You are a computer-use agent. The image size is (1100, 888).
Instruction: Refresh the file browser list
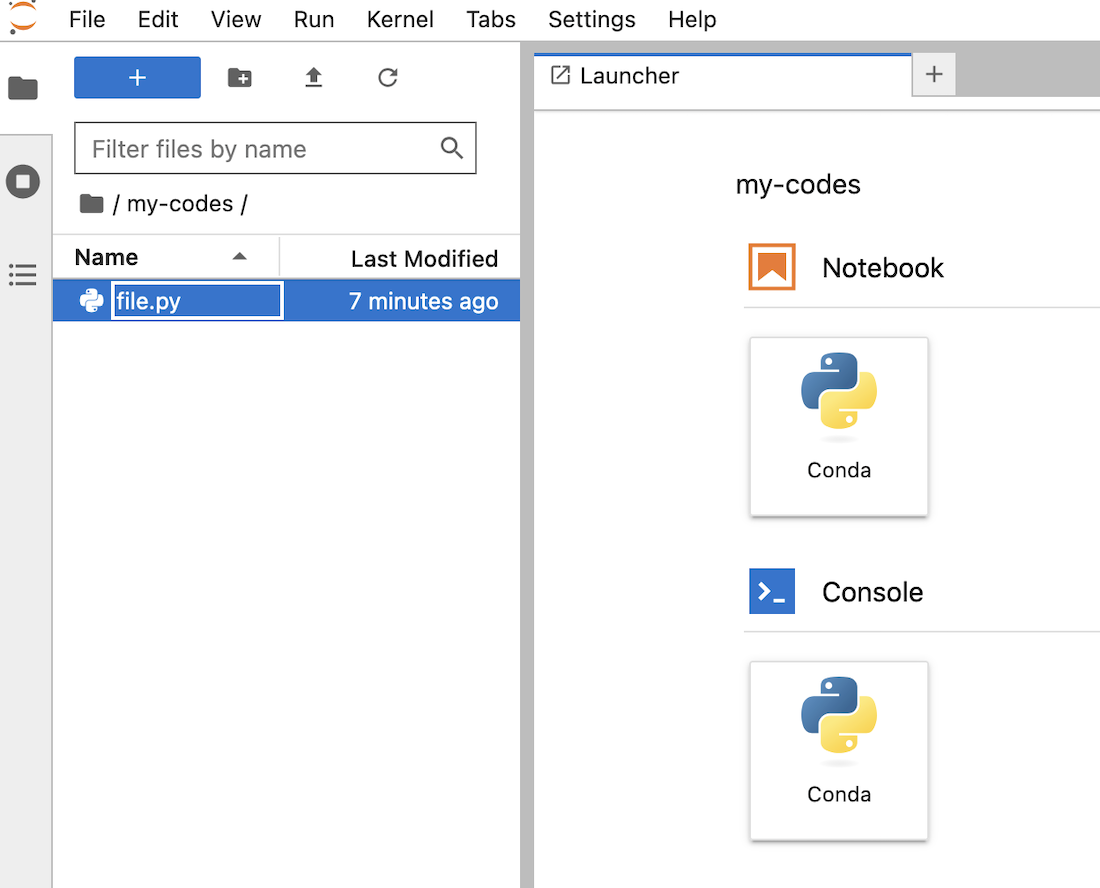(x=388, y=78)
